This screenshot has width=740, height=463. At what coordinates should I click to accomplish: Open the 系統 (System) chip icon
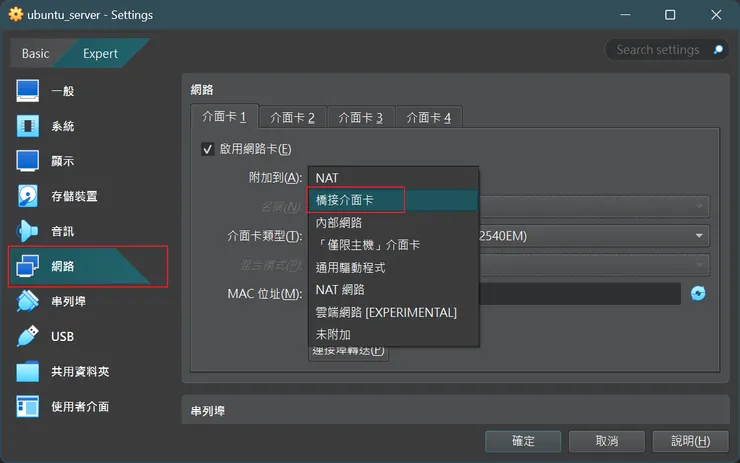(x=27, y=126)
